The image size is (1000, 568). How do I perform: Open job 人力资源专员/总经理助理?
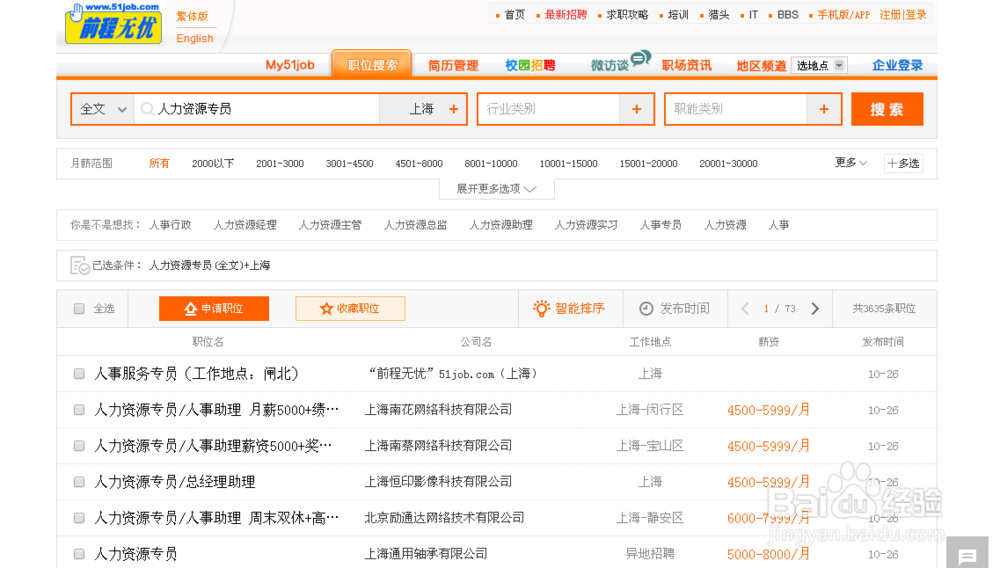point(175,482)
